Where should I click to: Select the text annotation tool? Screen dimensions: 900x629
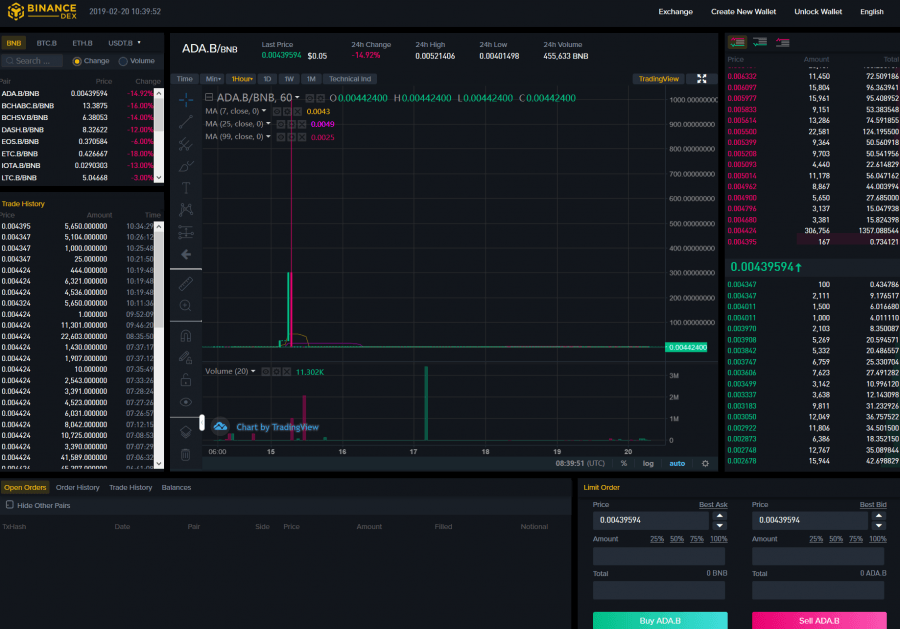pos(185,188)
